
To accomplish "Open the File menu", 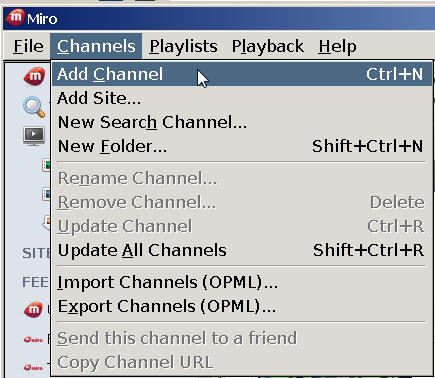I will (28, 46).
